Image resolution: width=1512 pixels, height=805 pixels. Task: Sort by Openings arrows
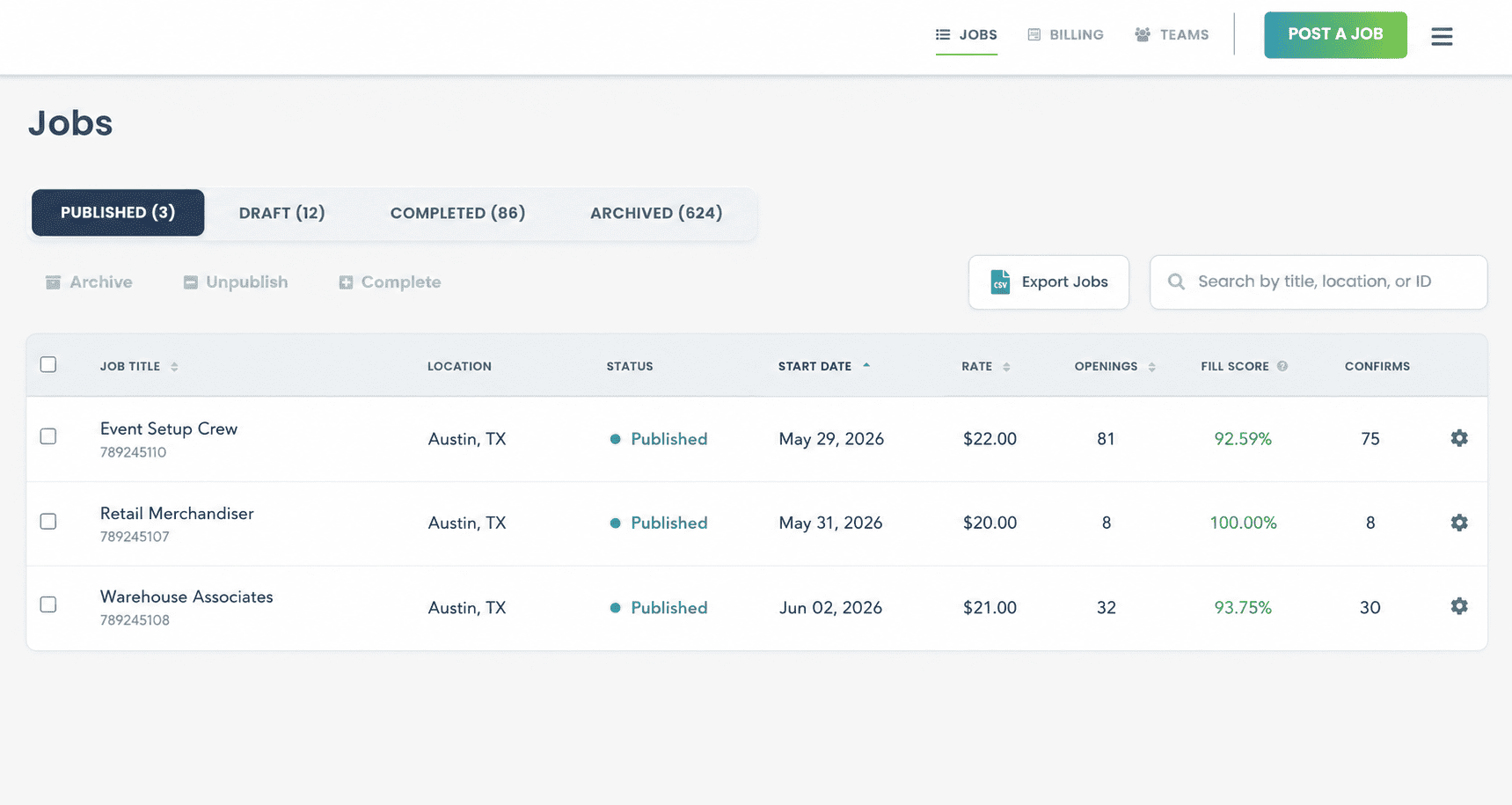1151,367
